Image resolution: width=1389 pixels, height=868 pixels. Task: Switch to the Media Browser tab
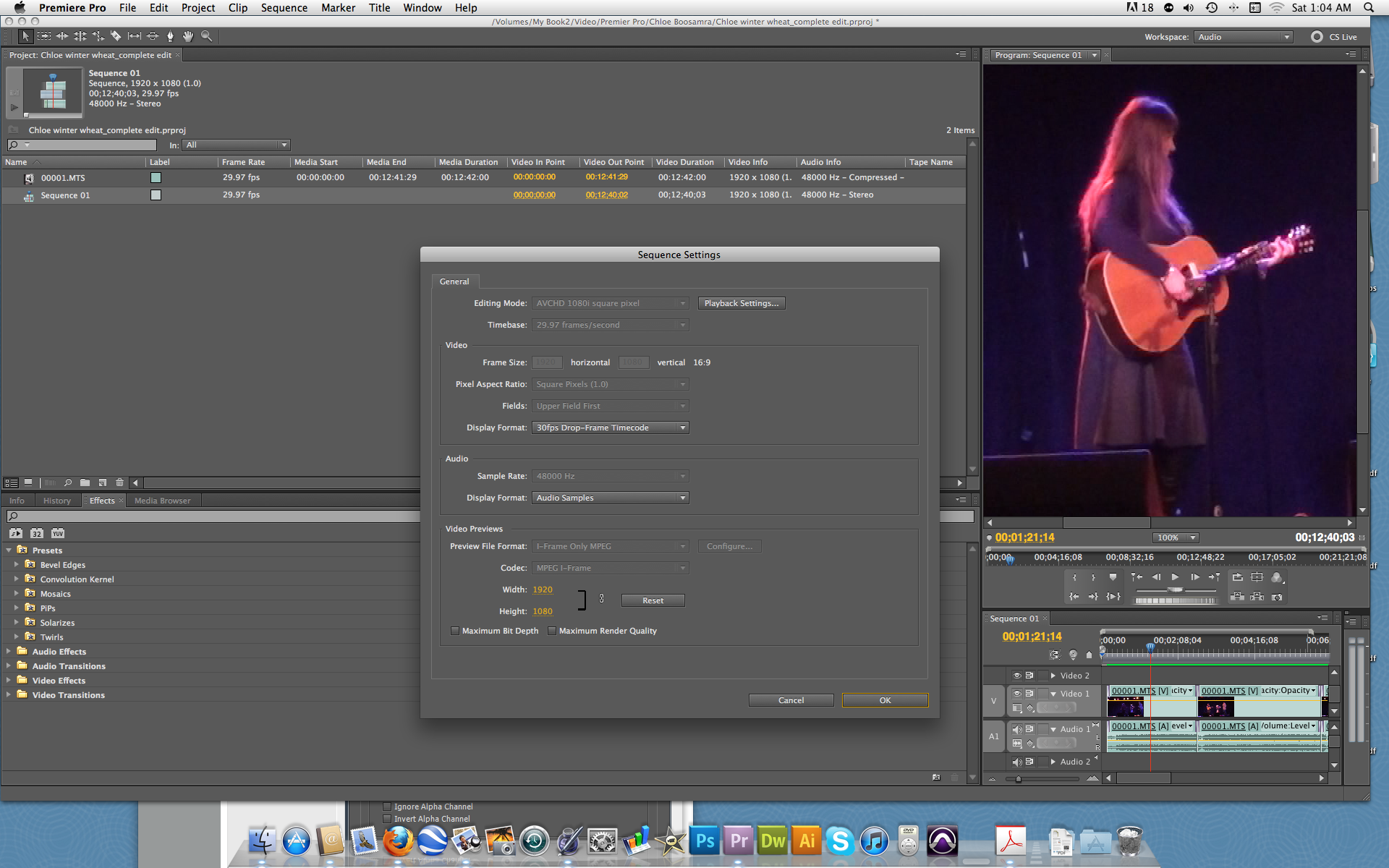pos(162,501)
